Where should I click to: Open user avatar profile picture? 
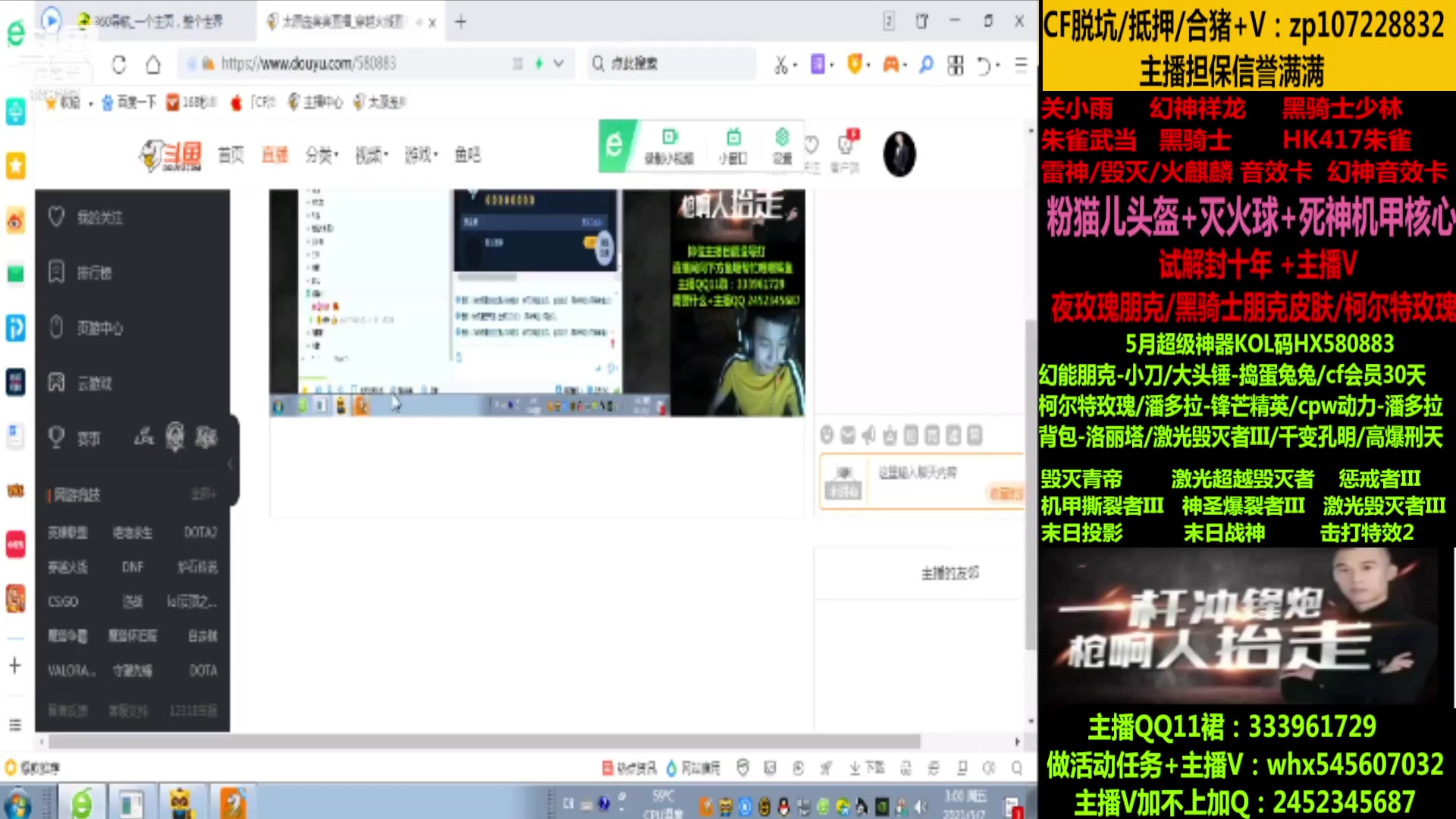tap(899, 154)
